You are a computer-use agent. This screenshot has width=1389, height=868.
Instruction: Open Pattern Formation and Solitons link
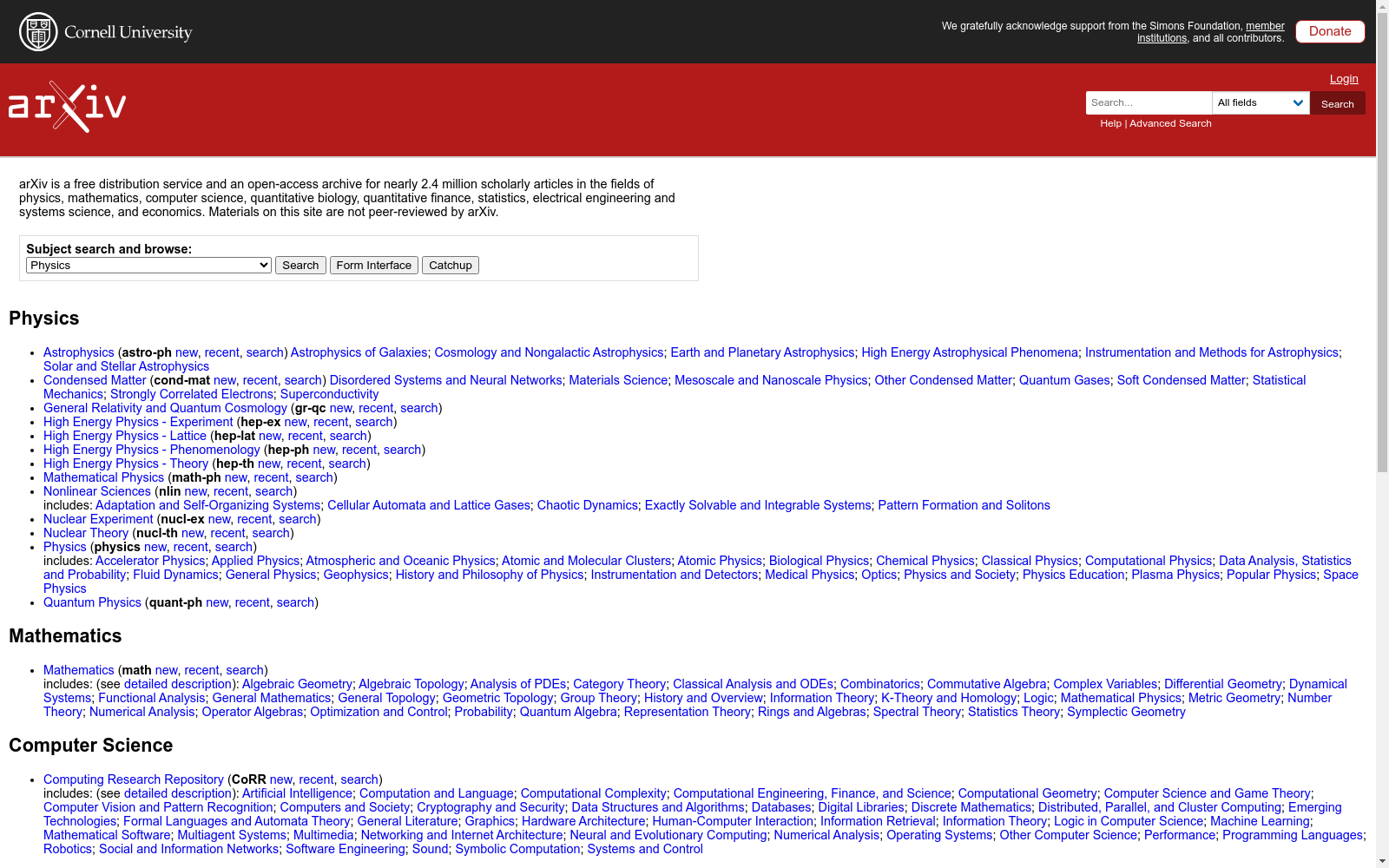point(964,505)
